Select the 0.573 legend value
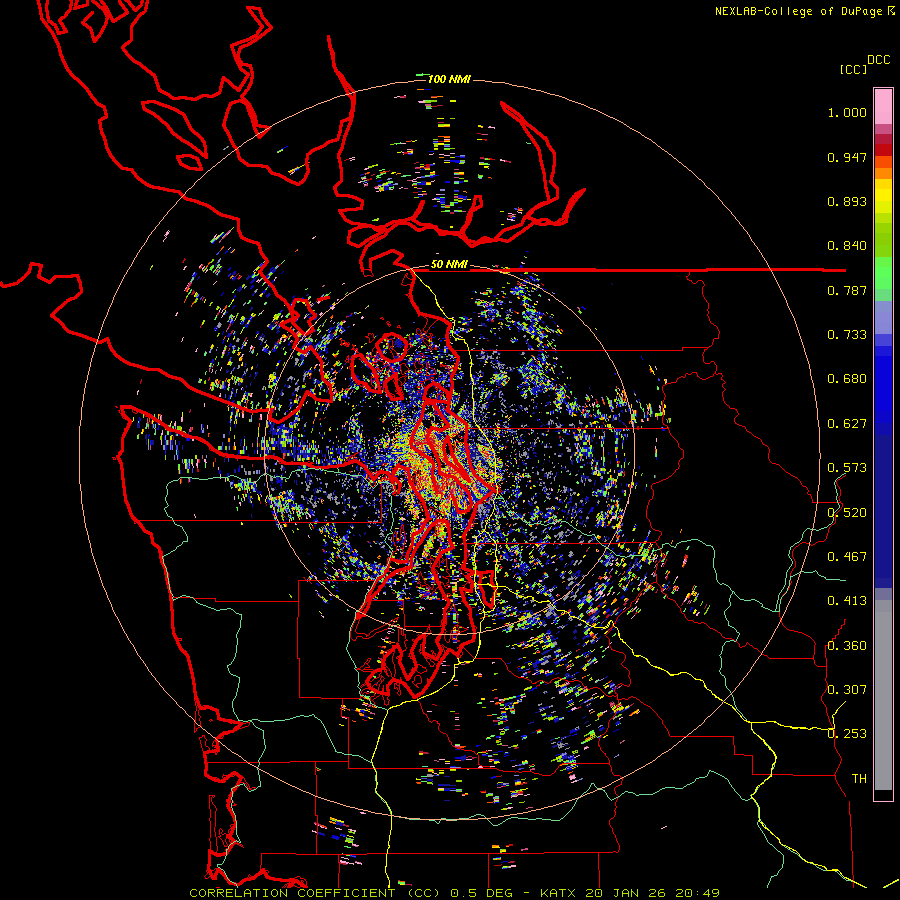The width and height of the screenshot is (900, 900). click(847, 468)
